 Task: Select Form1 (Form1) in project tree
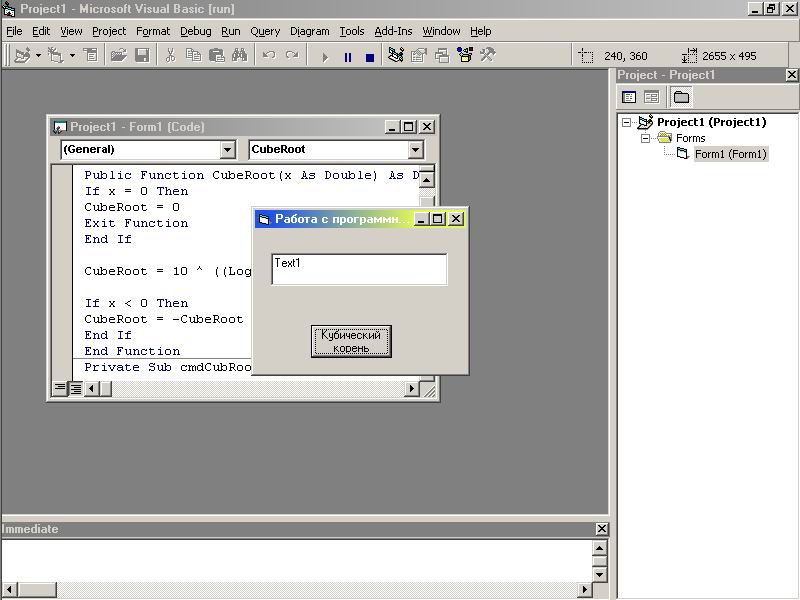731,154
